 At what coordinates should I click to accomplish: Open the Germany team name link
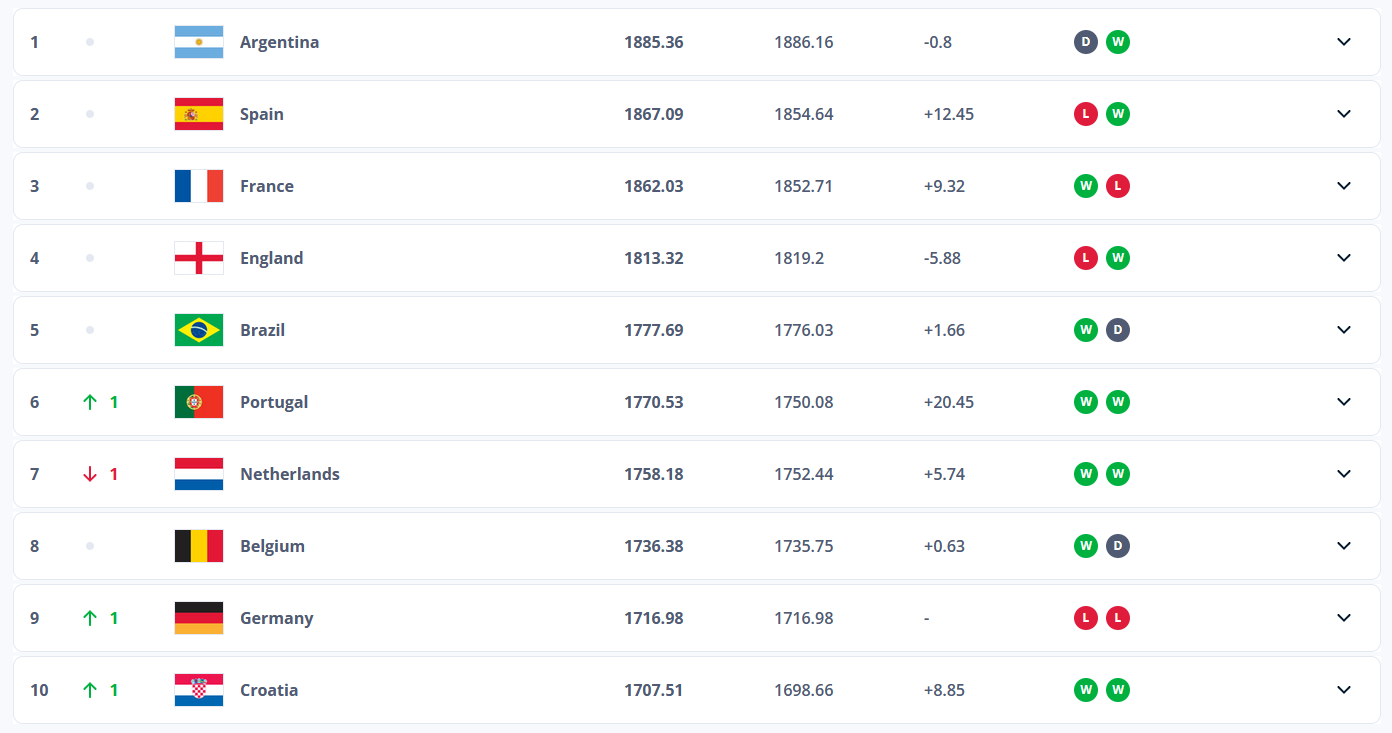[276, 618]
